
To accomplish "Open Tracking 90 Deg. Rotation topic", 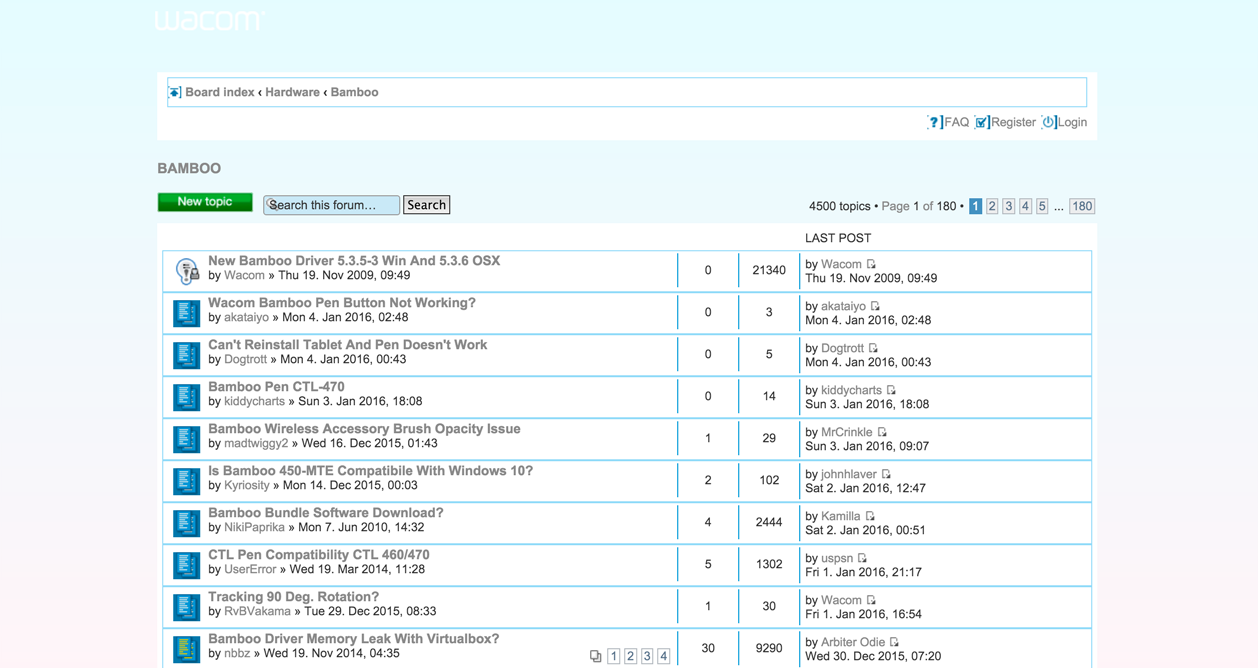I will click(293, 597).
